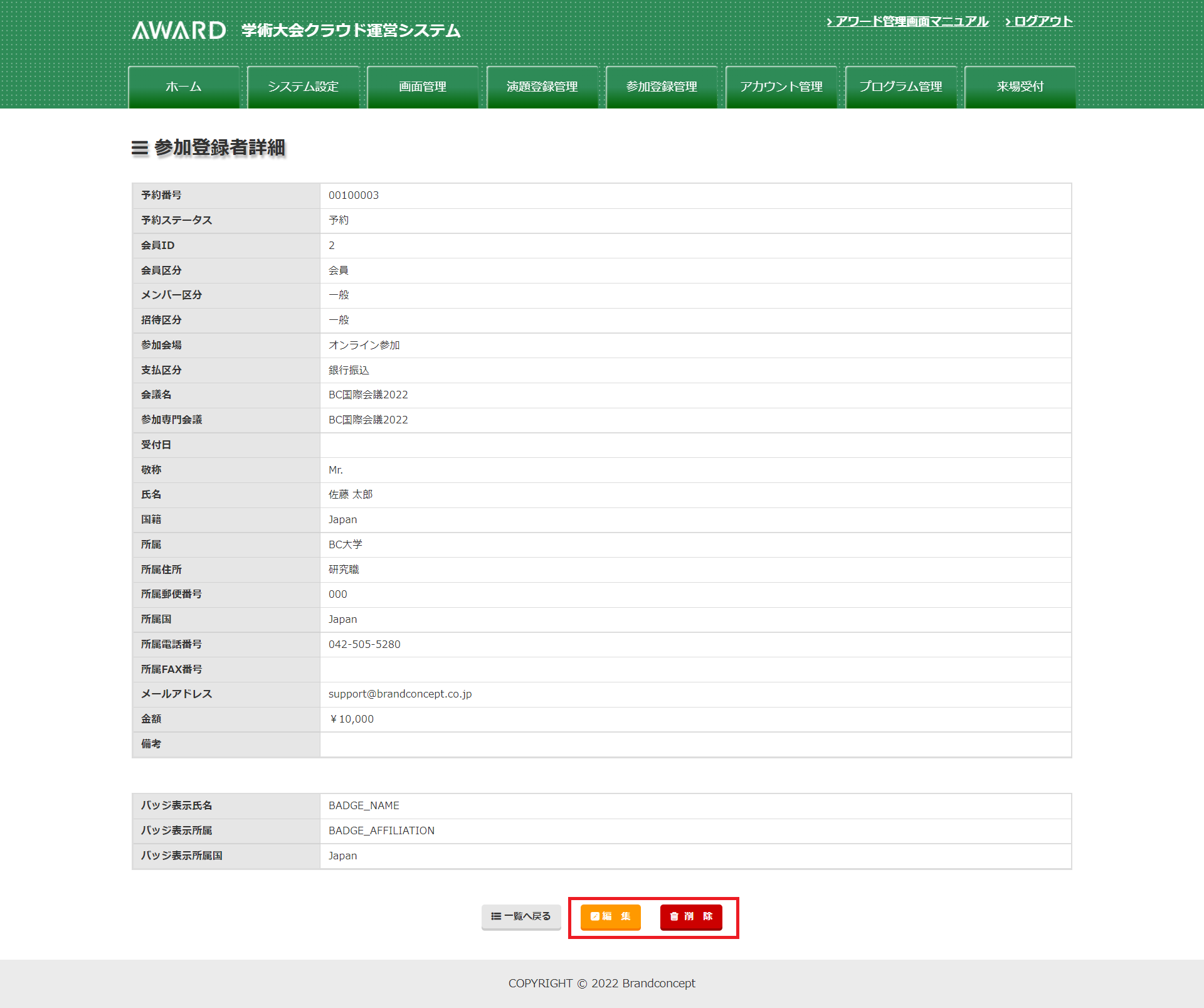Click the pencil icon on 編集 button
1204x1008 pixels.
594,916
